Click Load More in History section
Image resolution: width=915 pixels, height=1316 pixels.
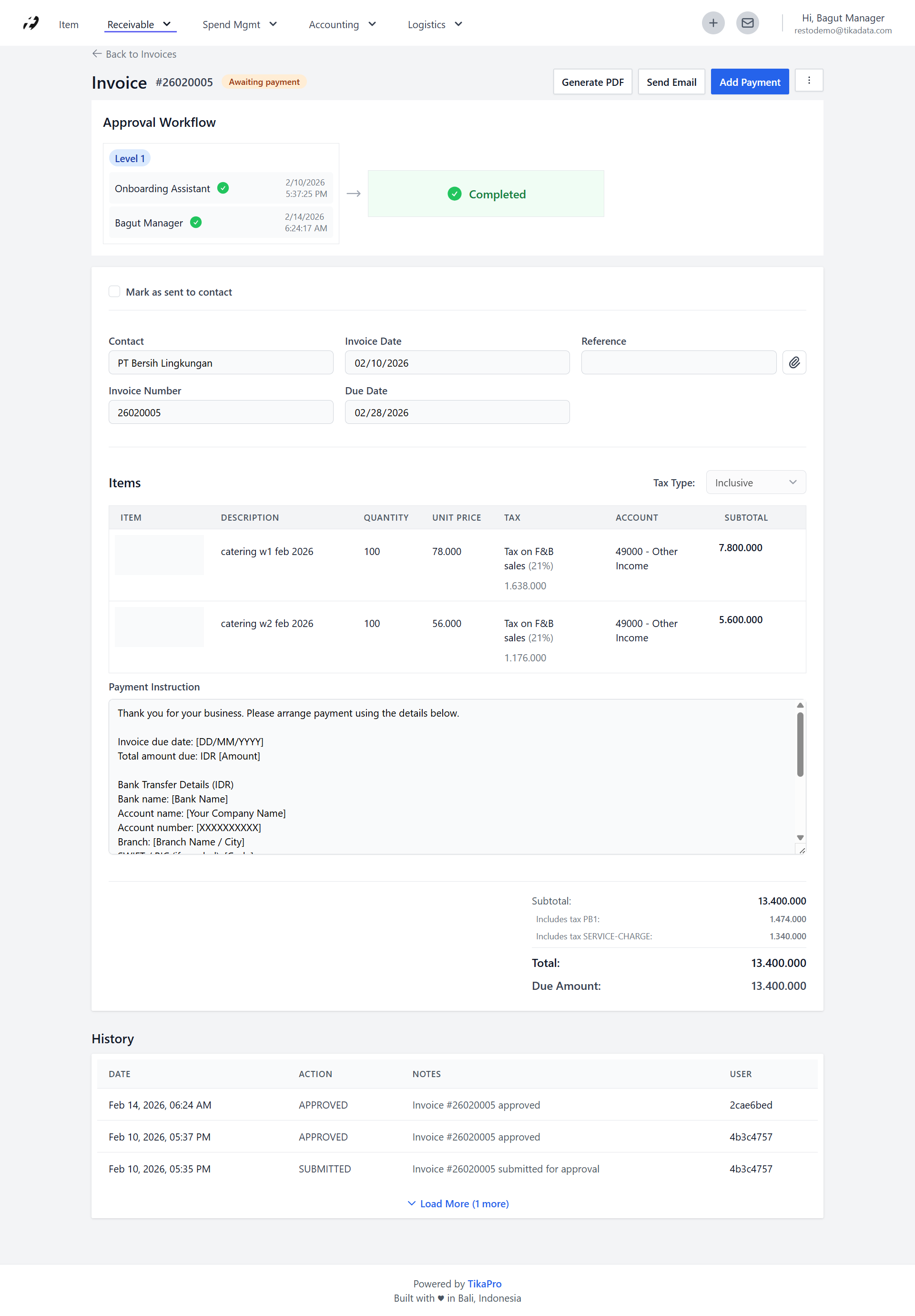click(x=457, y=1203)
